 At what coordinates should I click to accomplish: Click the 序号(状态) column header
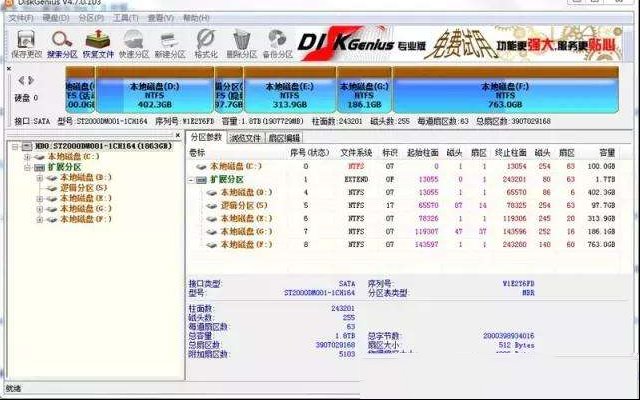click(x=309, y=153)
